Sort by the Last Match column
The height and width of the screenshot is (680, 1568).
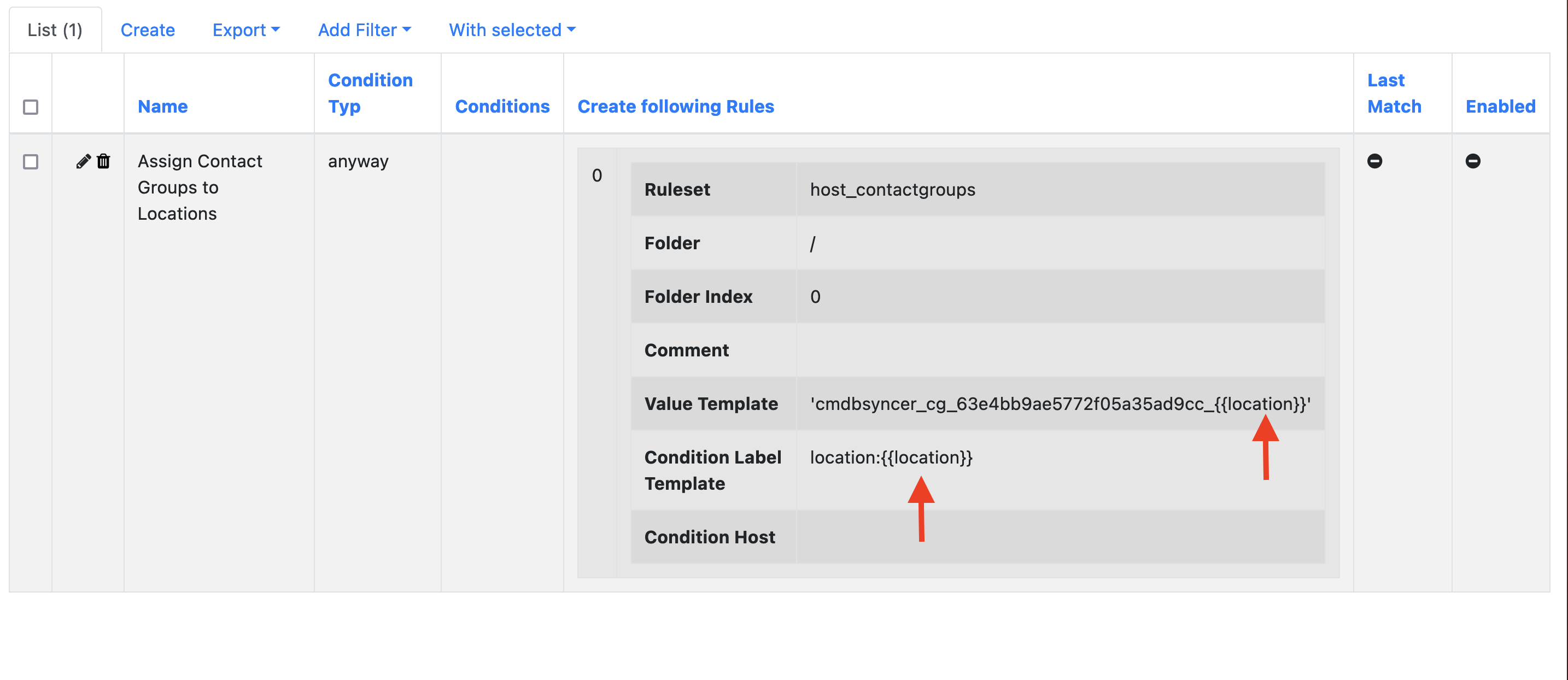point(1393,93)
